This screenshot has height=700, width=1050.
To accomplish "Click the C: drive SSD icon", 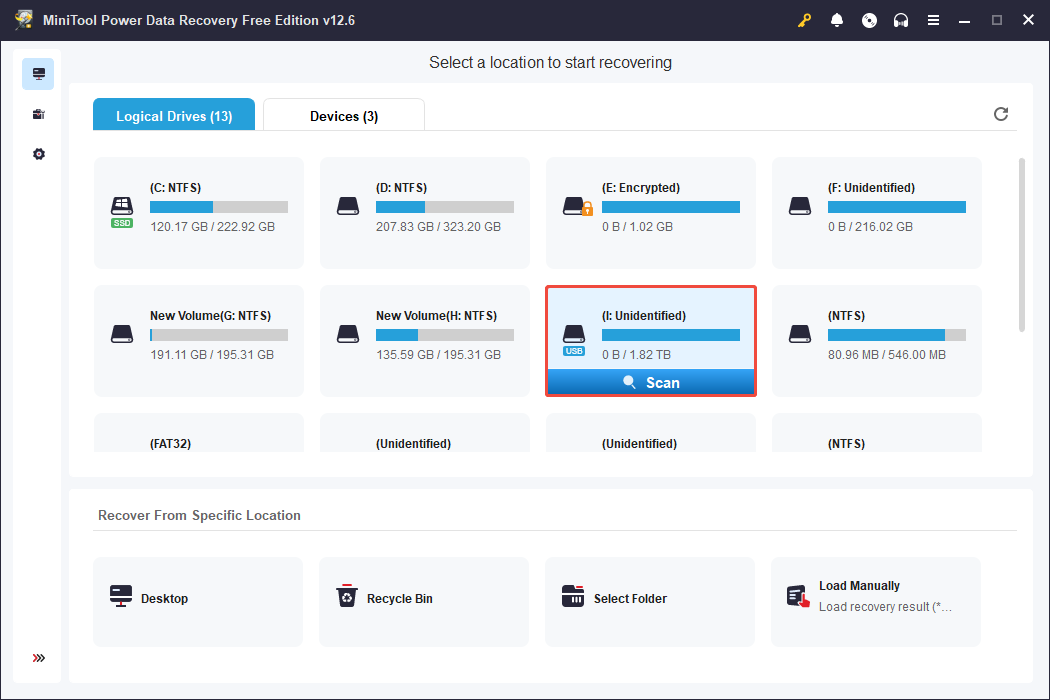I will tap(122, 212).
